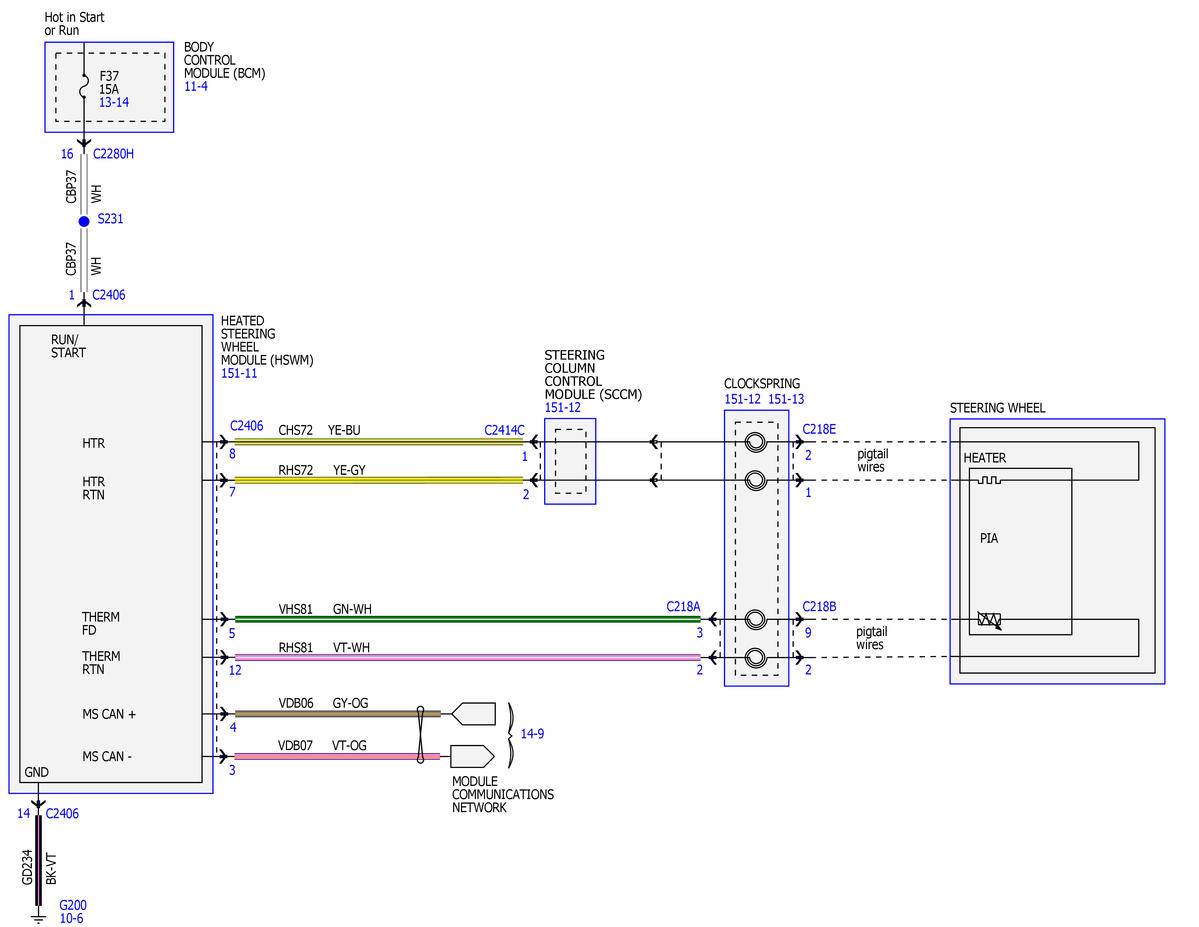Select the PIA label in the steering wheel
Screen dimensions: 1199x927
(989, 538)
